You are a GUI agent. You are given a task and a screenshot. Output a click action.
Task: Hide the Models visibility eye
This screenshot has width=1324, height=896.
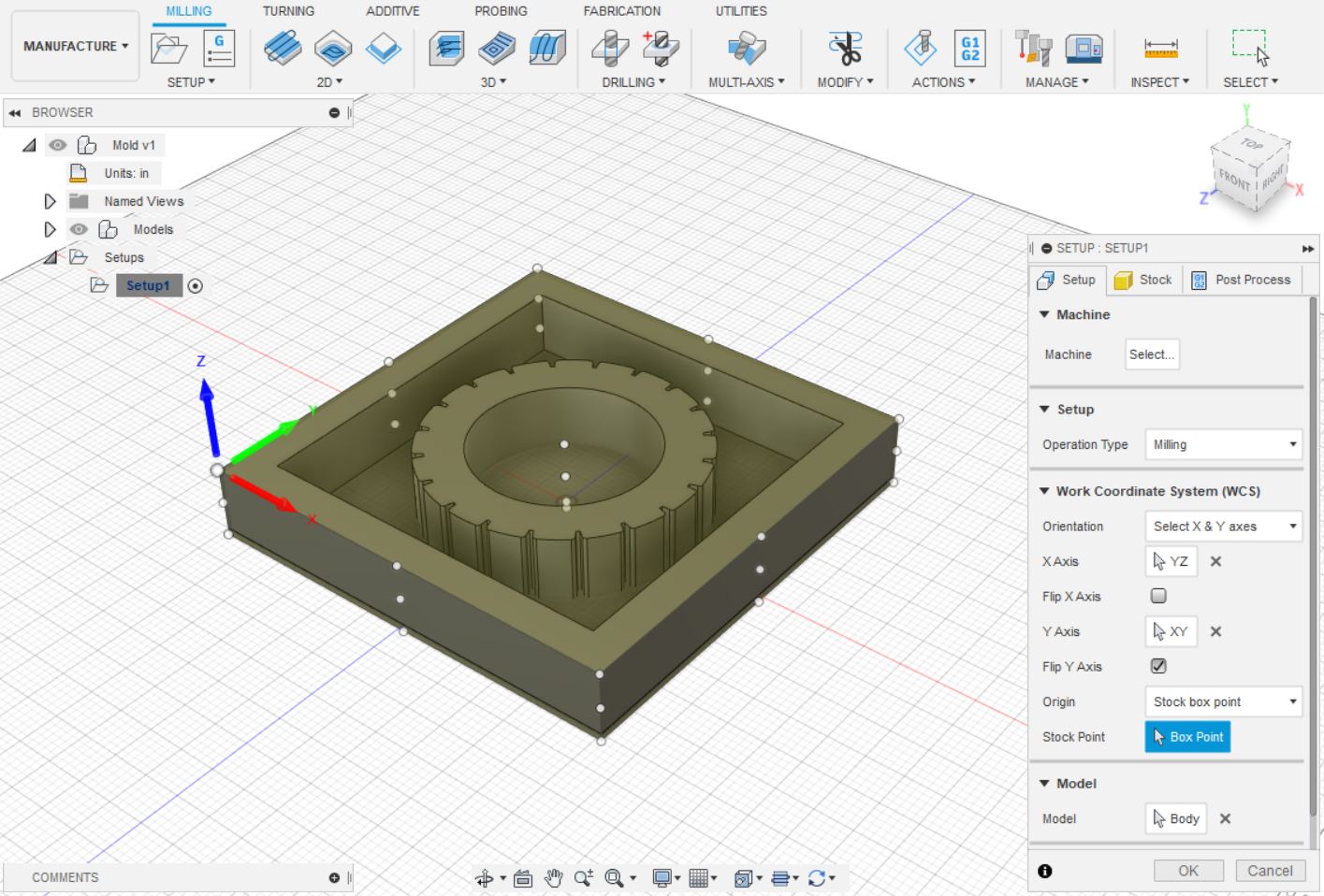80,229
